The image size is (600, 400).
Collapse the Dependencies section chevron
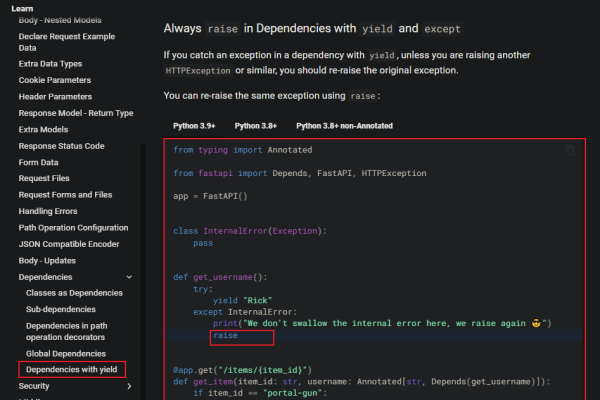[x=128, y=276]
